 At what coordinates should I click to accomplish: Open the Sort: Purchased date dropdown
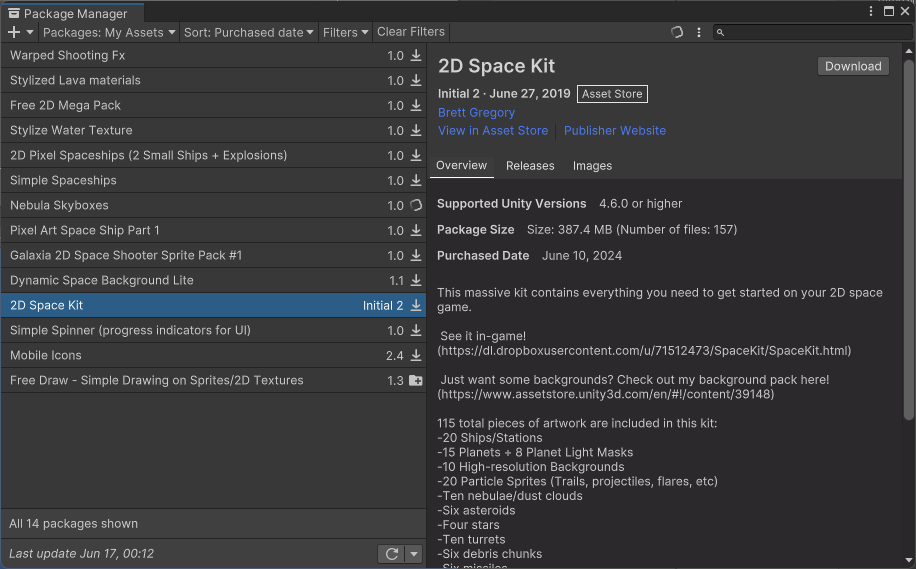[249, 32]
